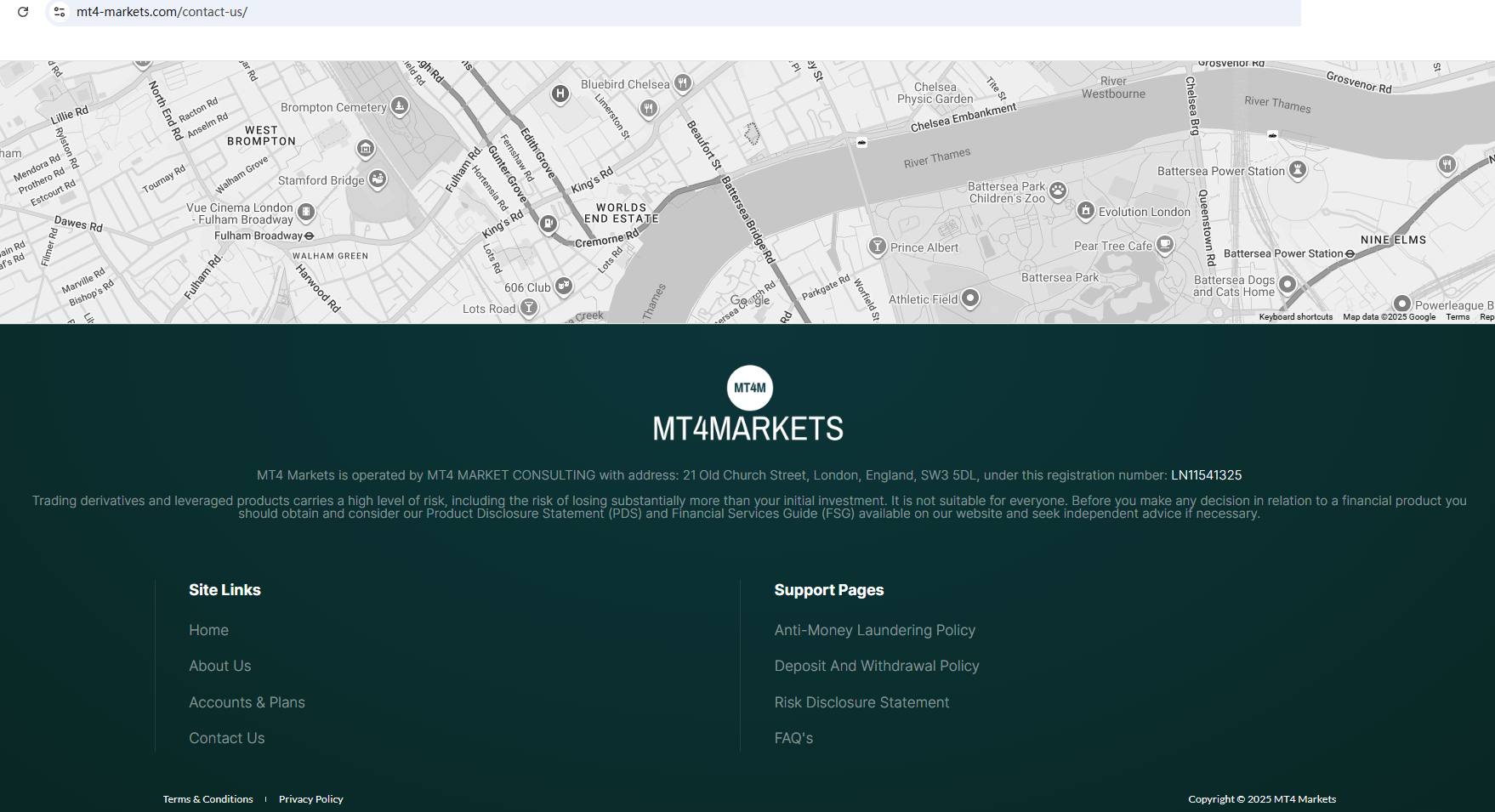The width and height of the screenshot is (1495, 812).
Task: Click the MT4MARKETS footer wordmark
Action: (748, 429)
